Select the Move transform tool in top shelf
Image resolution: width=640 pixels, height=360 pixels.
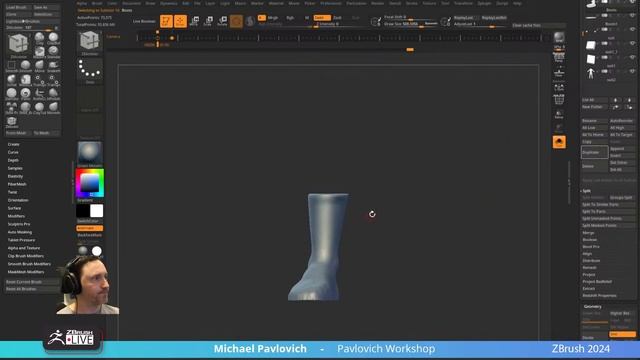pos(194,21)
